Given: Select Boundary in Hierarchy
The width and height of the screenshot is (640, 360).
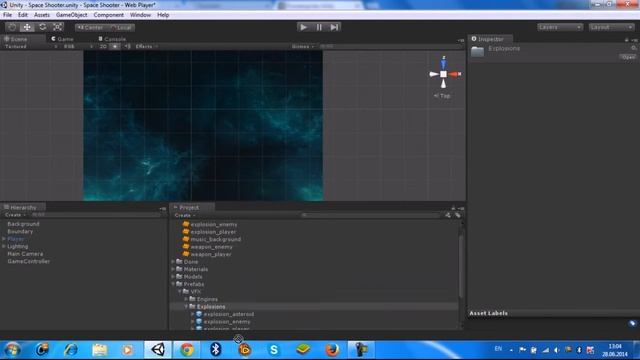Looking at the screenshot, I should click(20, 231).
